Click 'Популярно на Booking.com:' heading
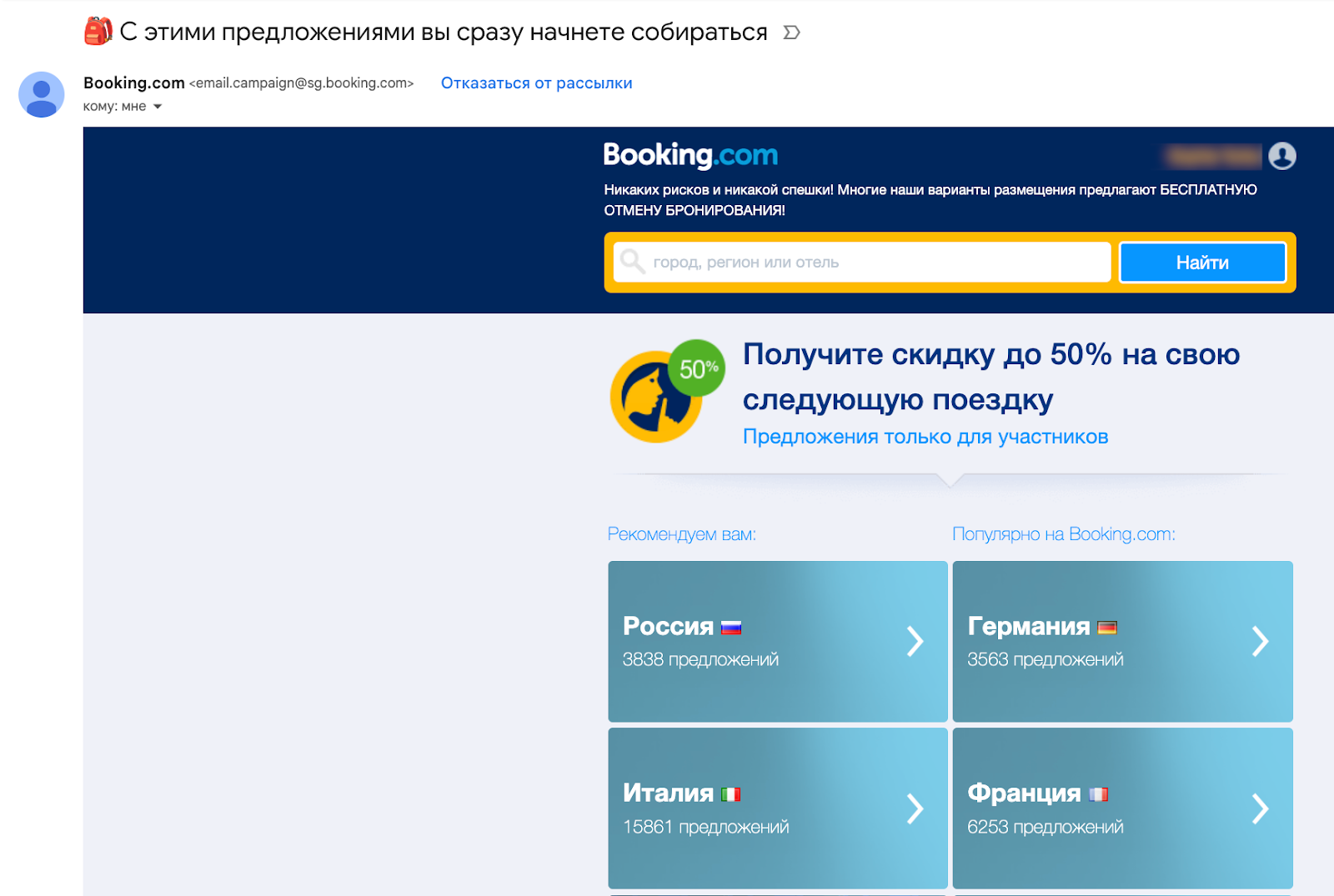The width and height of the screenshot is (1334, 896). (1064, 534)
